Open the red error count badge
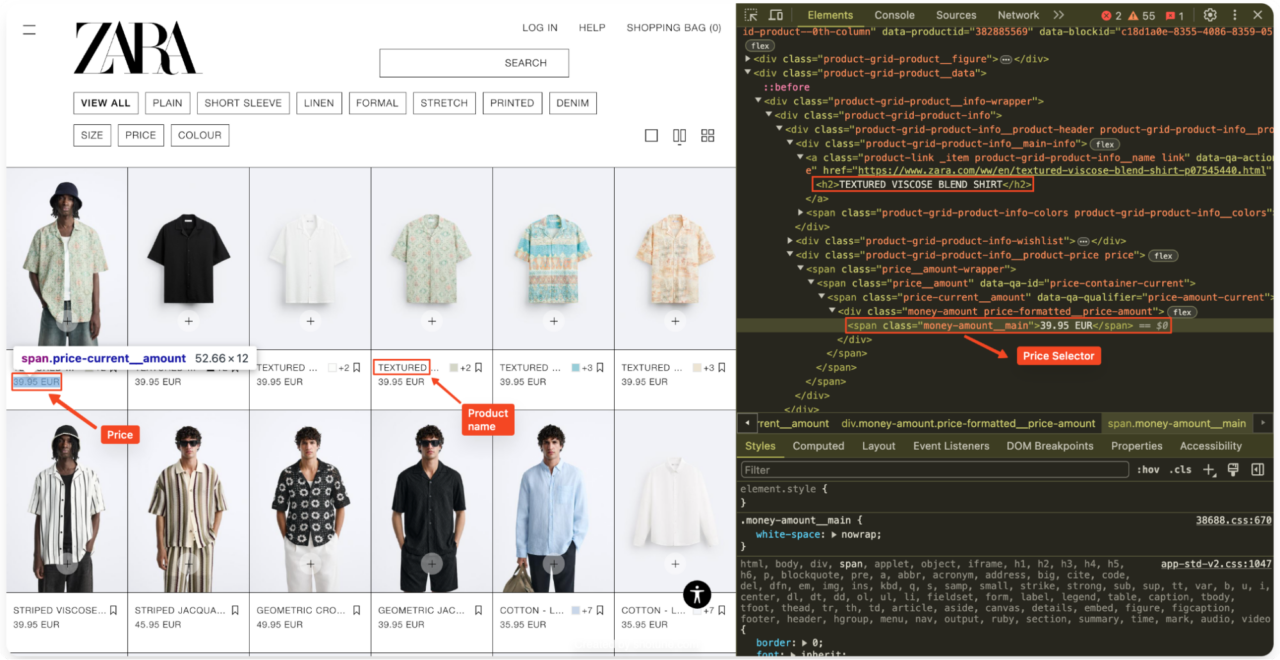The height and width of the screenshot is (660, 1280). [x=1111, y=16]
